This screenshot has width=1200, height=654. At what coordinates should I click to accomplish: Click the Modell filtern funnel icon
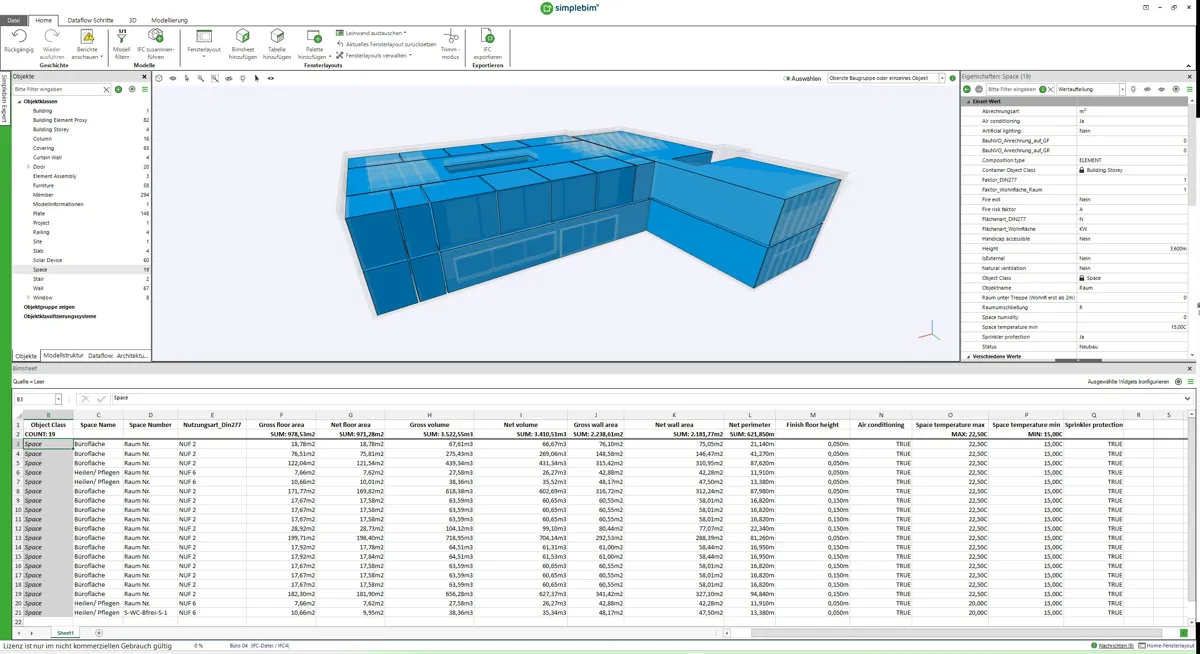tap(121, 37)
